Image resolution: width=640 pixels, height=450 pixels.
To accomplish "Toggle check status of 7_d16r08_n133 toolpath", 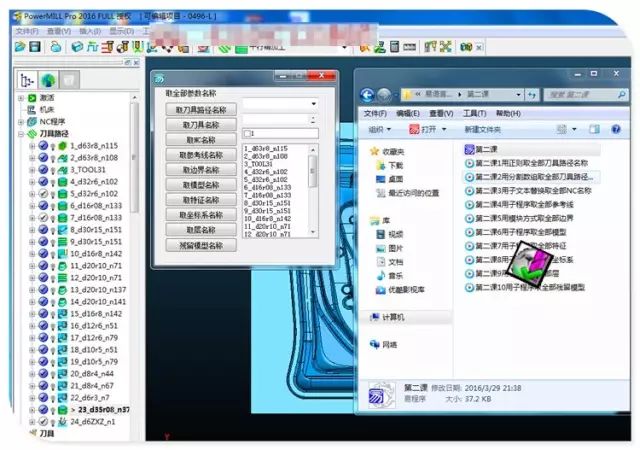I will tap(43, 218).
